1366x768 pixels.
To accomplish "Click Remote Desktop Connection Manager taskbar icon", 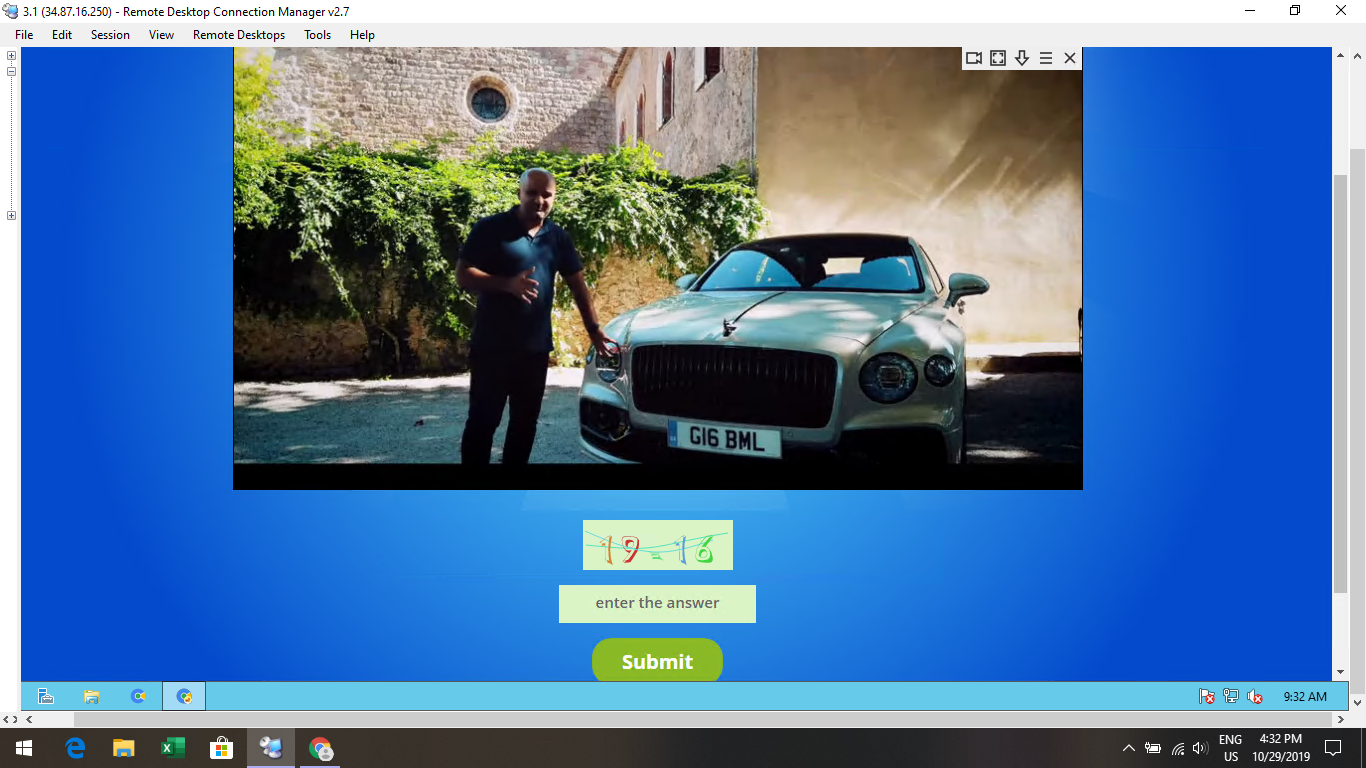I will (x=271, y=748).
